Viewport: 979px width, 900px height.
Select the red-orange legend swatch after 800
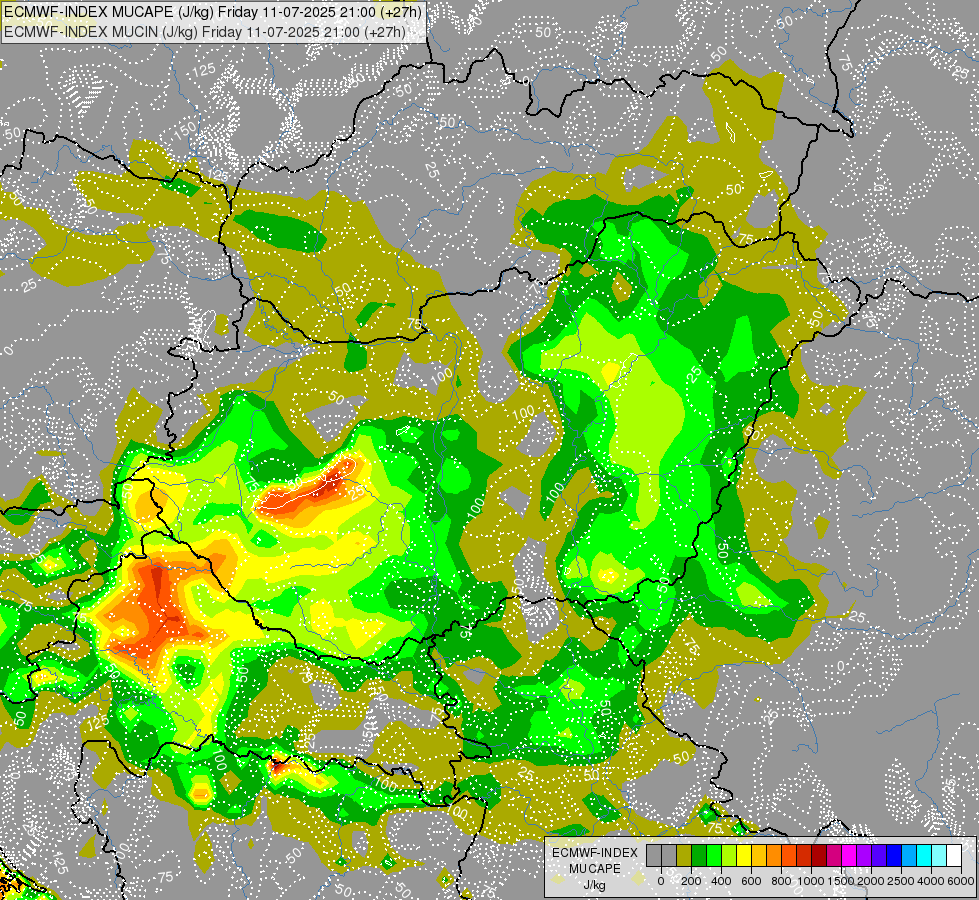789,856
